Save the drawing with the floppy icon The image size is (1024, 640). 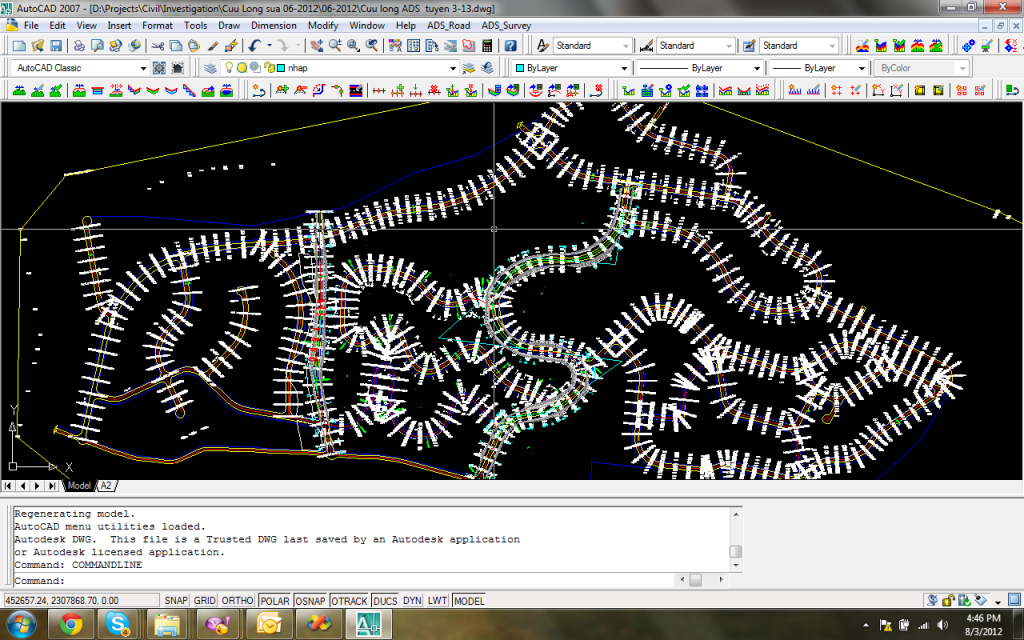point(56,46)
